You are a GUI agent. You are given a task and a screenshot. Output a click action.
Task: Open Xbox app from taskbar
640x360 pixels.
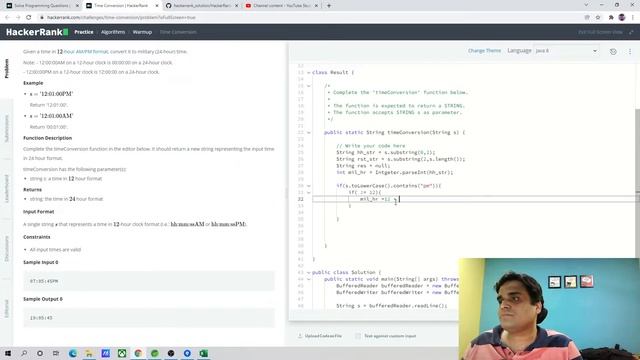(122, 353)
